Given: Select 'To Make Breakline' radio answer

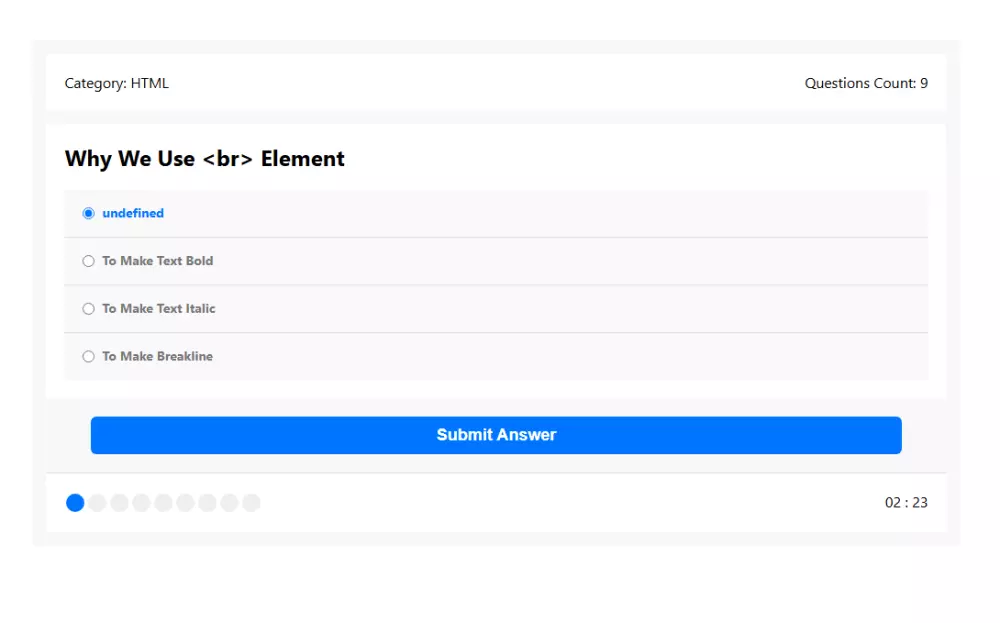Looking at the screenshot, I should (x=88, y=357).
